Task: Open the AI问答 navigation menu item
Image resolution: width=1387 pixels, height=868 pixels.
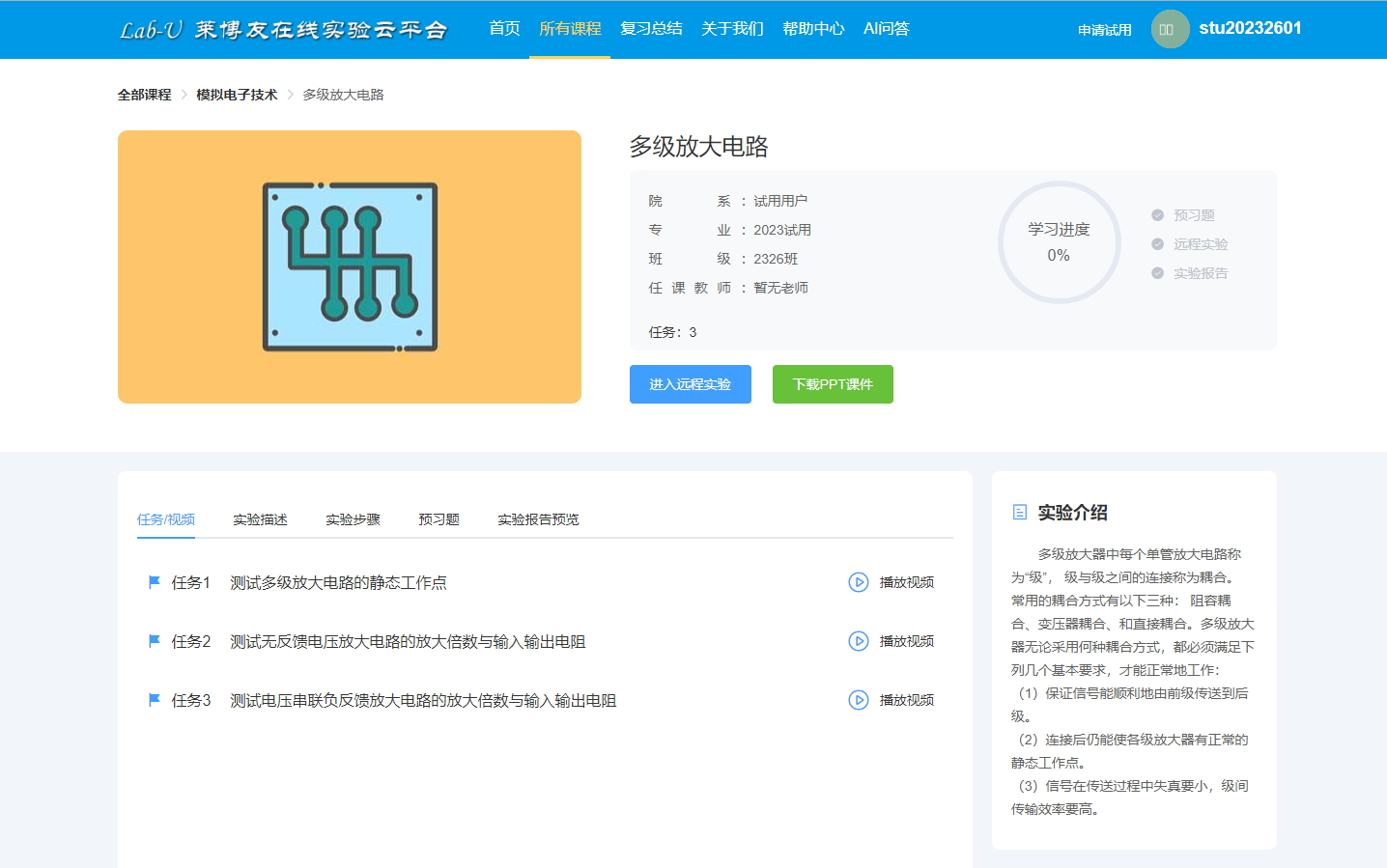Action: 886,29
